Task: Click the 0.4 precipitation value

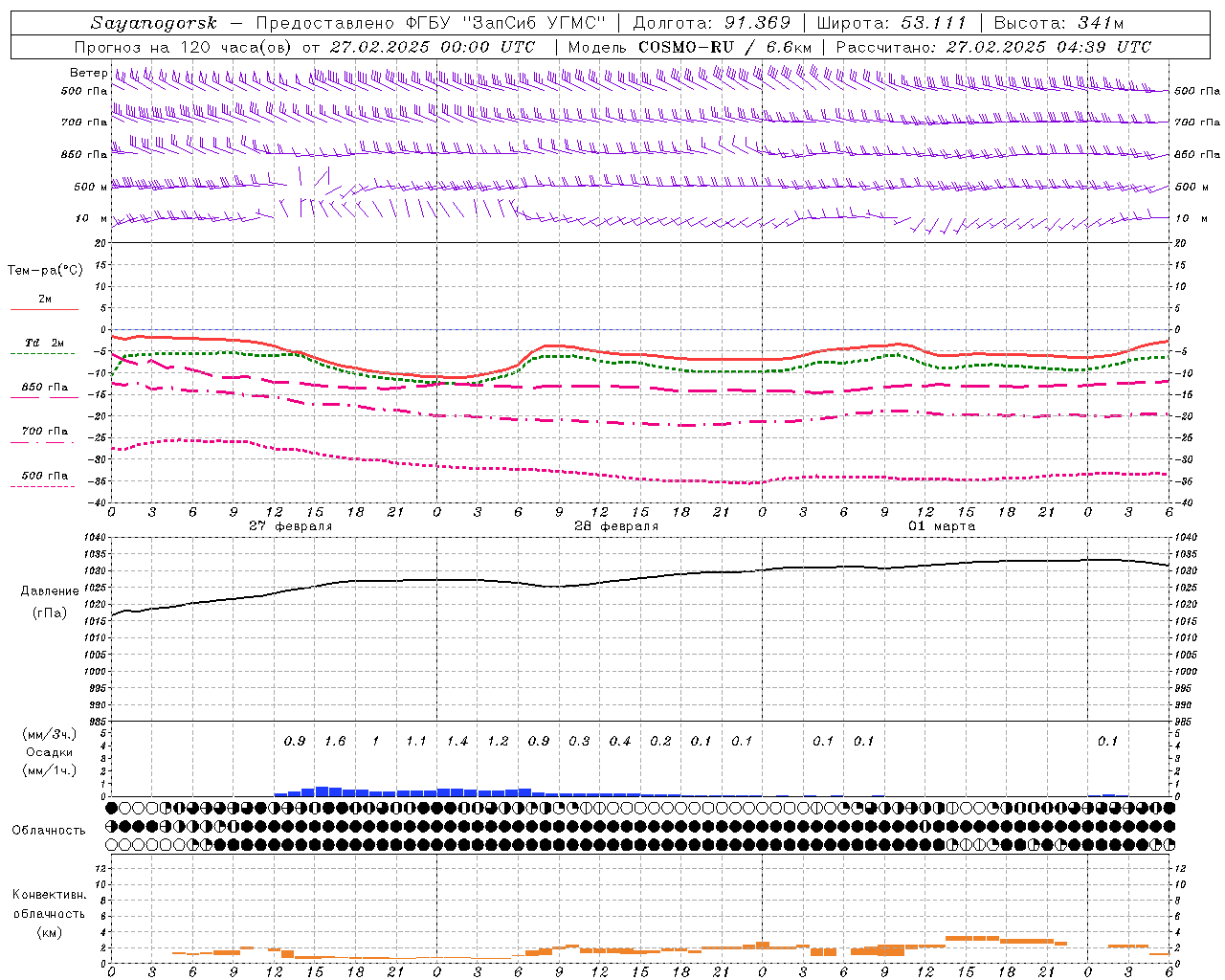Action: point(620,741)
